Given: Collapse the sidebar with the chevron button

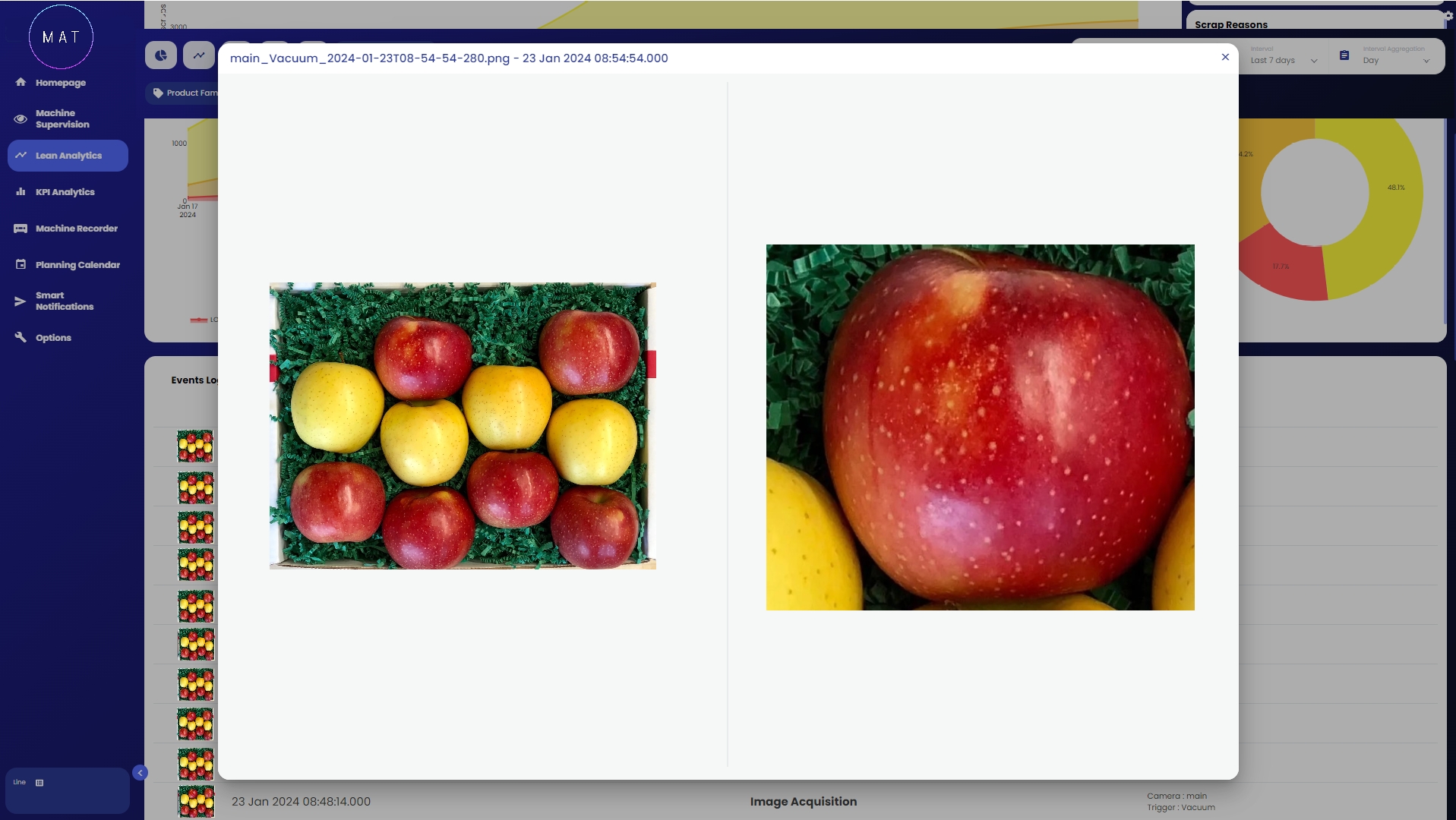Looking at the screenshot, I should [140, 773].
